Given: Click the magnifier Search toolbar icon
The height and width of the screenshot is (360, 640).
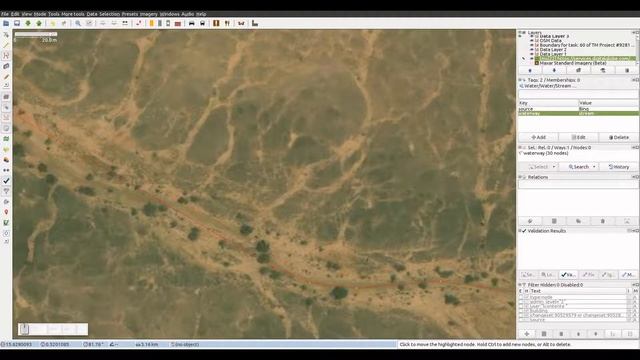Looking at the screenshot, I should point(78,23).
